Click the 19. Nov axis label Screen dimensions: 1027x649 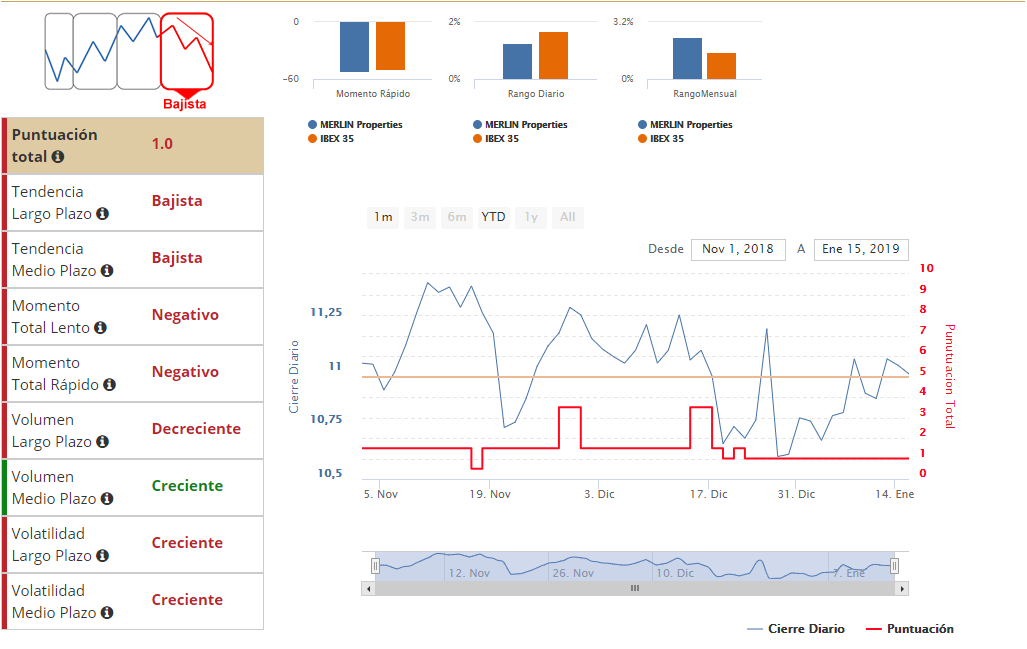(490, 494)
